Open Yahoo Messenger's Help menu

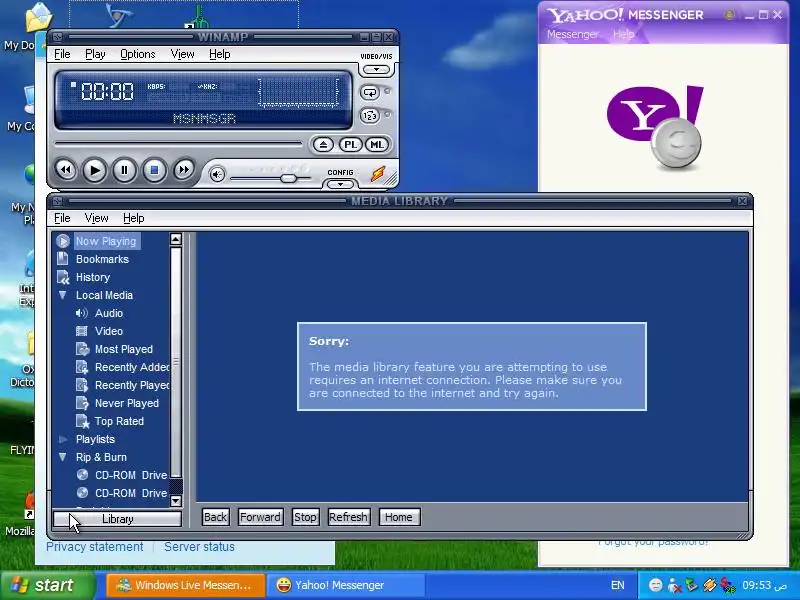[623, 35]
